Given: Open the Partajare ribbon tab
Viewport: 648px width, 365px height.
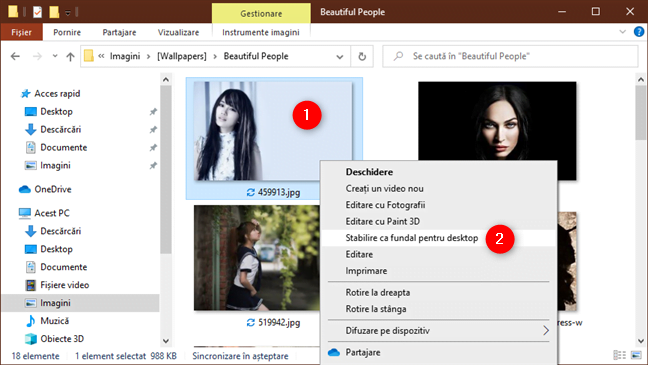Looking at the screenshot, I should pos(119,32).
